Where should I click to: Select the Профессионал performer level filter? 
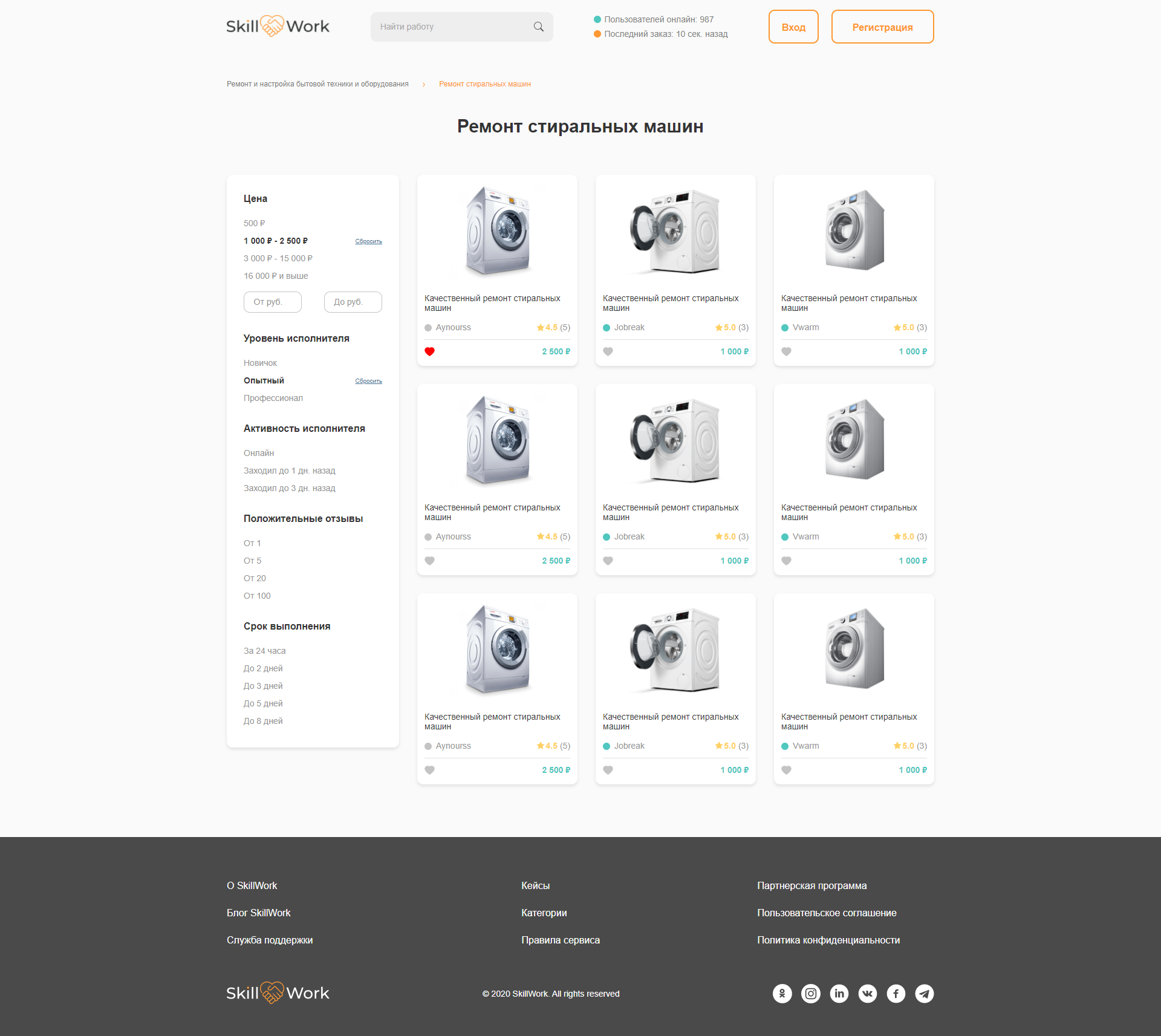tap(273, 398)
